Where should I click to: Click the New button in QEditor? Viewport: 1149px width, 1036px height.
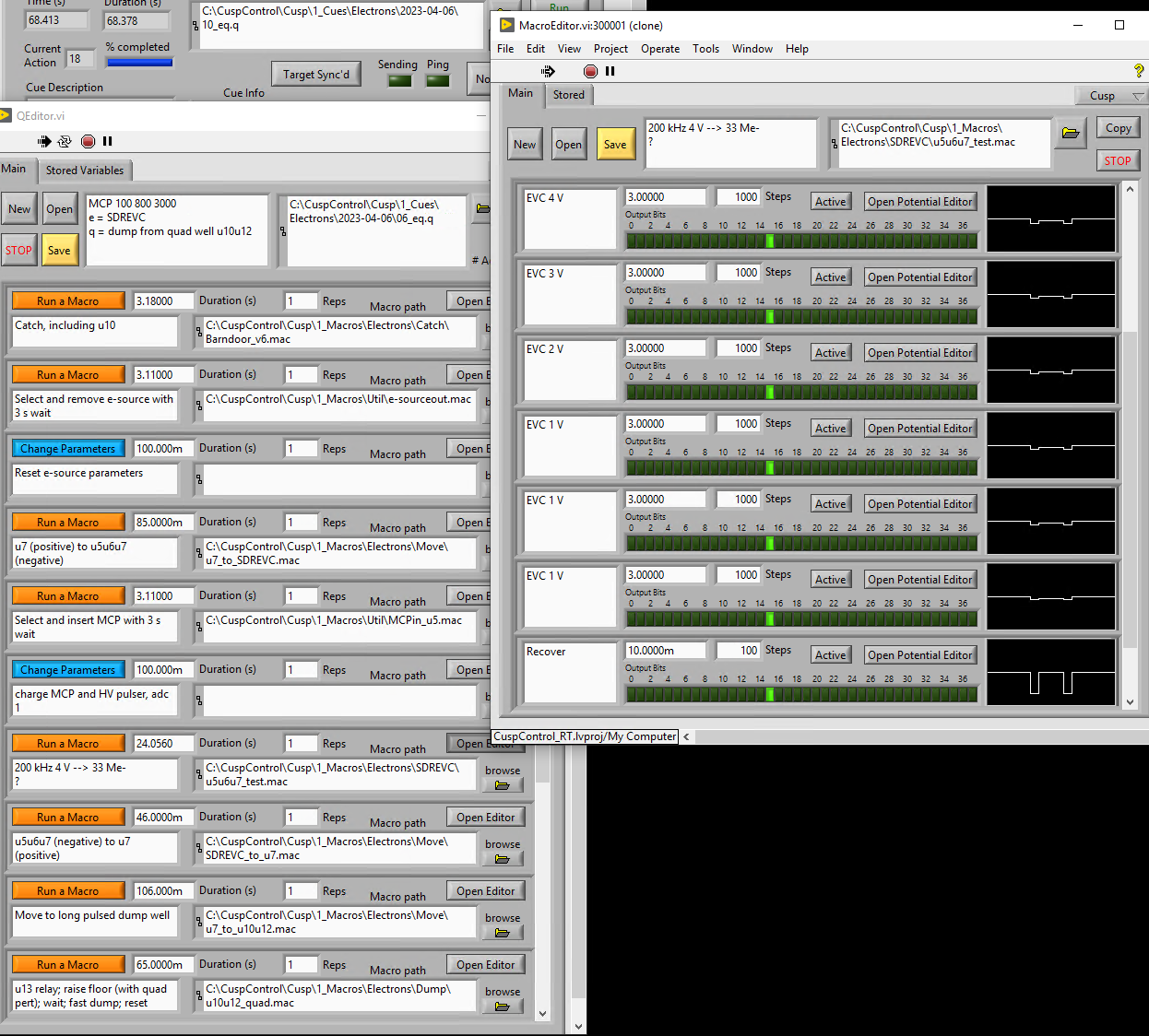(19, 209)
